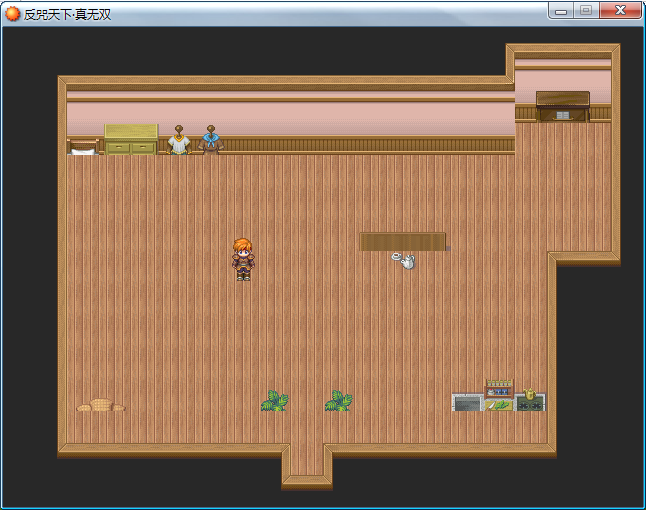Click the cutting board with knife
The height and width of the screenshot is (510, 646).
pyautogui.click(x=499, y=405)
